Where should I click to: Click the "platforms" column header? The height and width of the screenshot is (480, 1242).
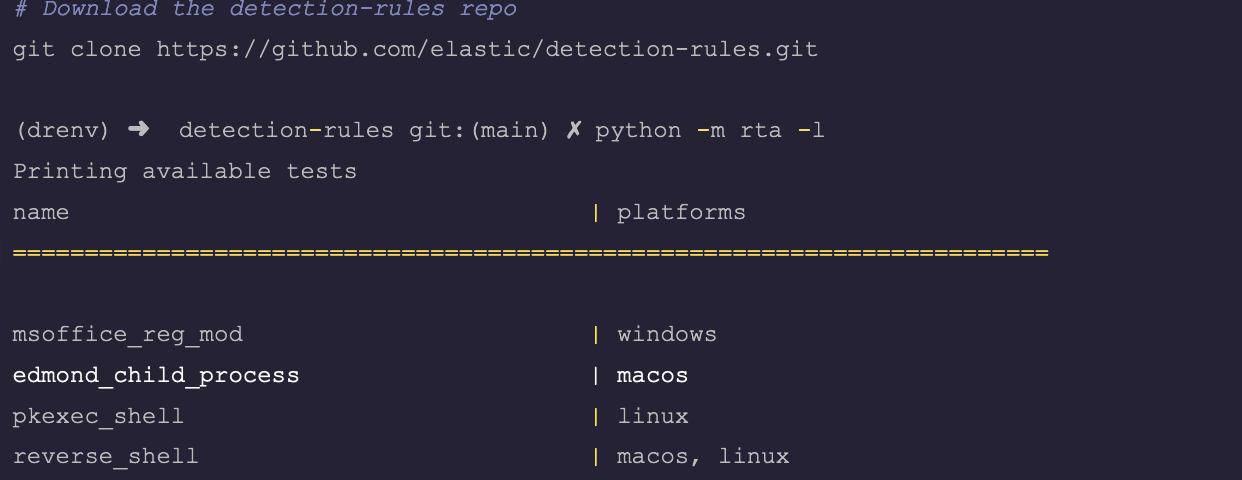pyautogui.click(x=681, y=212)
